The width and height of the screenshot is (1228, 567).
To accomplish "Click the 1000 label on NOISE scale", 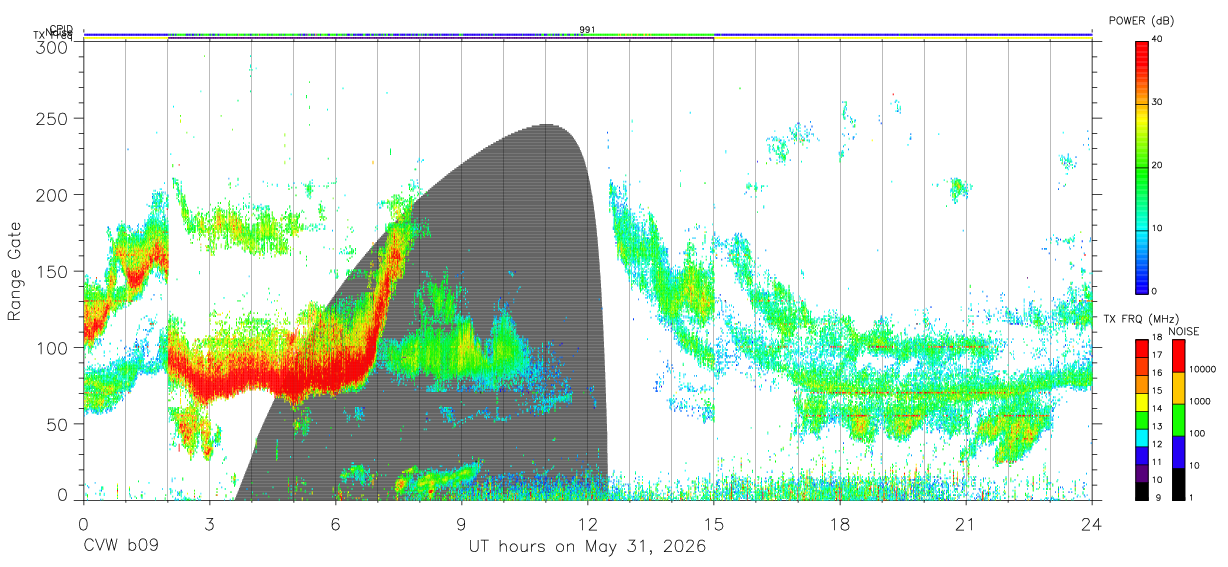I will (1200, 401).
